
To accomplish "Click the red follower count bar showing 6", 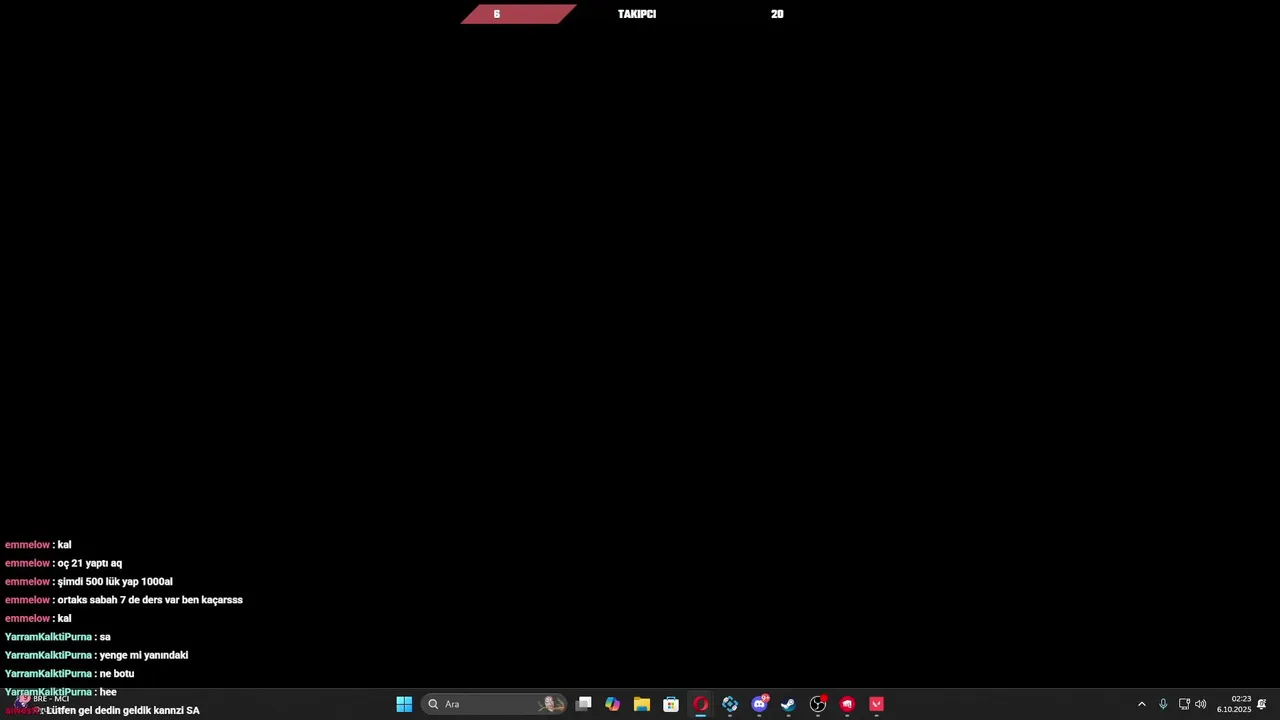I will (x=518, y=14).
